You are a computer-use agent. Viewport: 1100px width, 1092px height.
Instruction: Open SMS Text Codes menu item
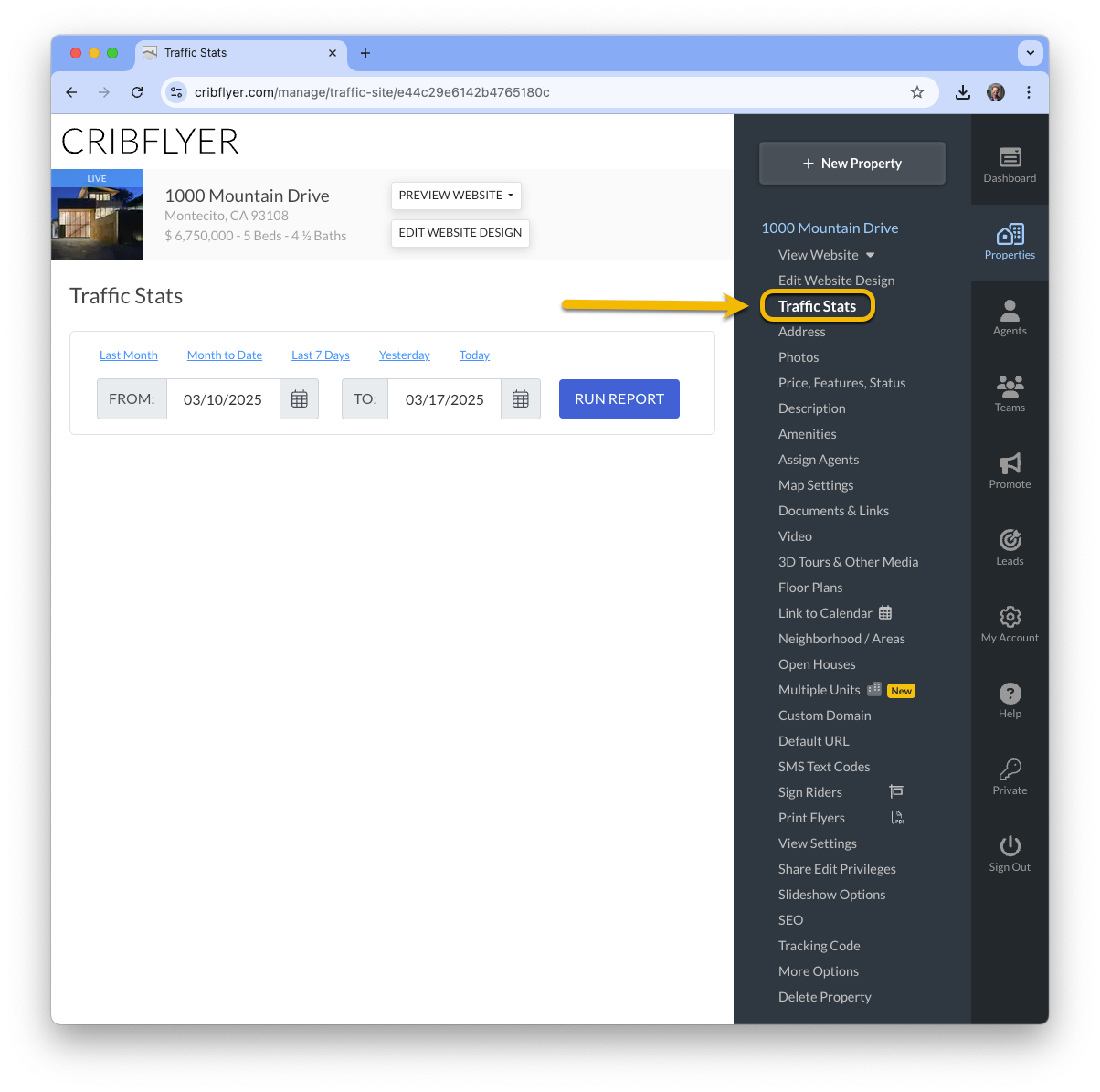pyautogui.click(x=824, y=767)
